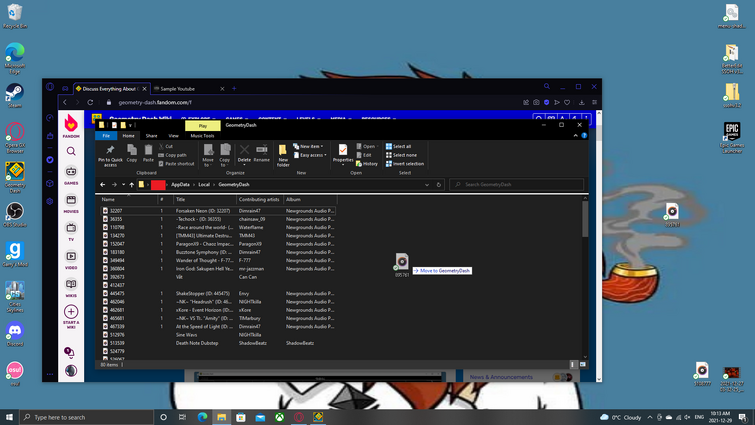Open recent locations dropdown arrow
755x425 pixels.
pyautogui.click(x=123, y=184)
